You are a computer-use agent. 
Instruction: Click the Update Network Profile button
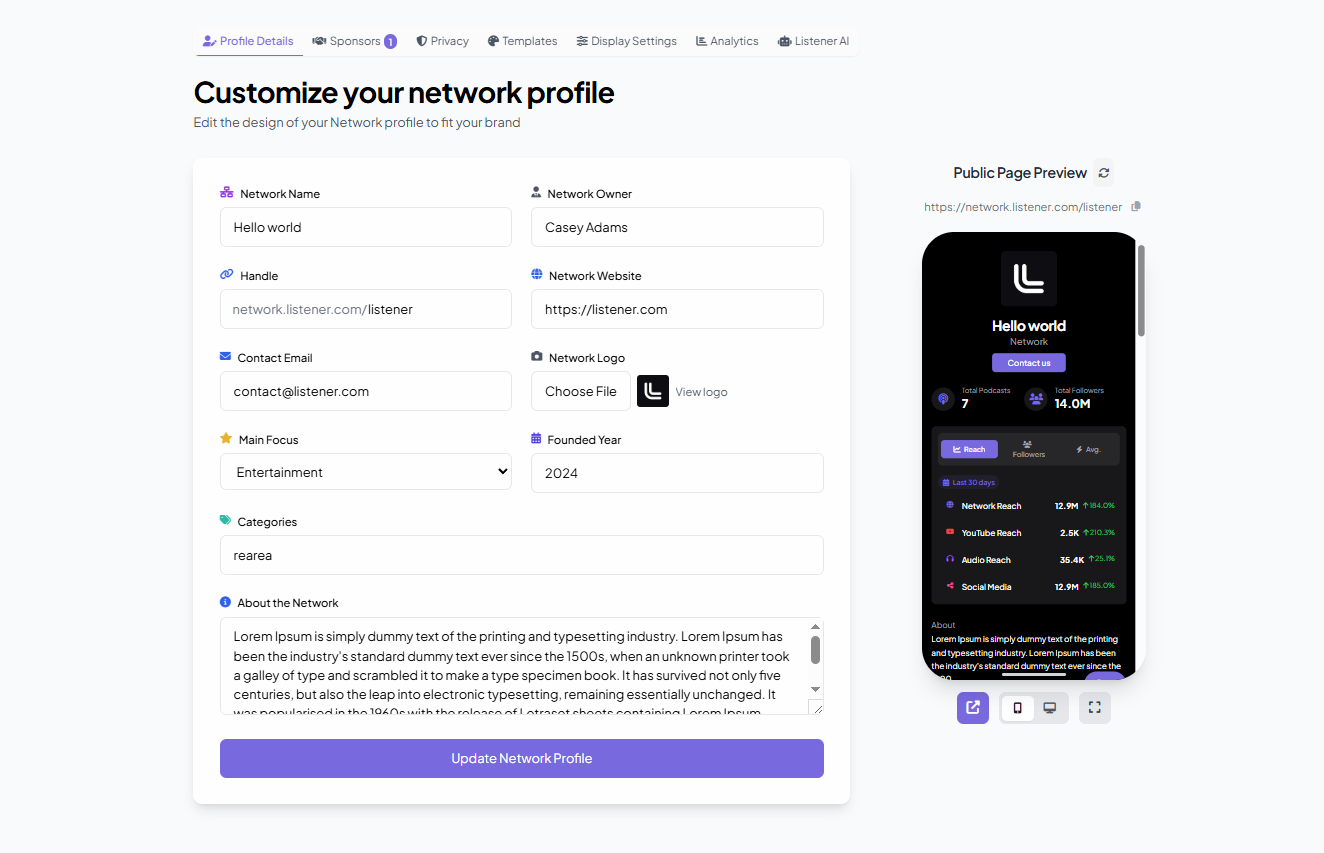521,758
